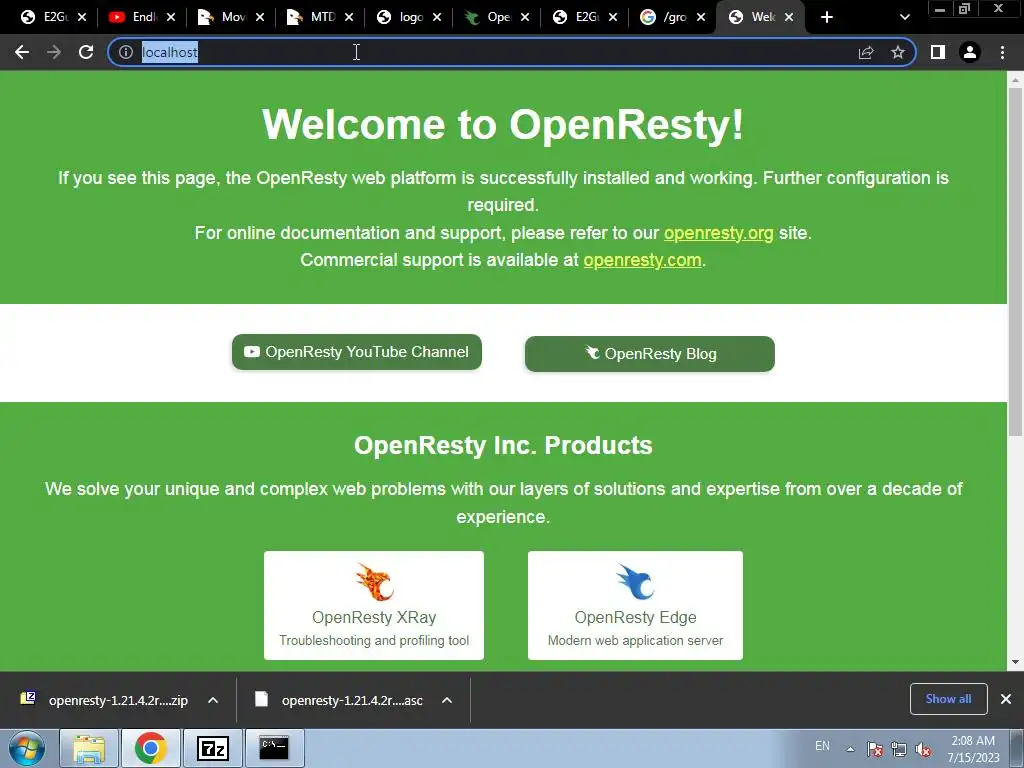Click the scrollbar down arrow
1024x768 pixels.
click(1016, 662)
